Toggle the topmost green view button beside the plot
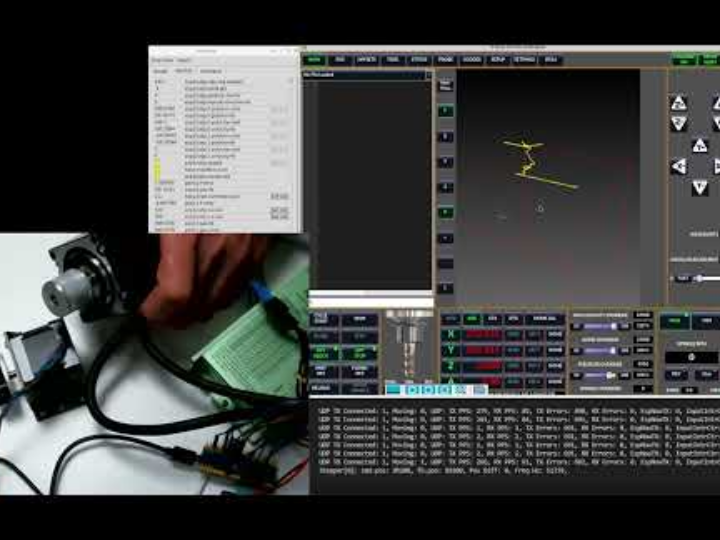The width and height of the screenshot is (720, 540). click(x=445, y=110)
